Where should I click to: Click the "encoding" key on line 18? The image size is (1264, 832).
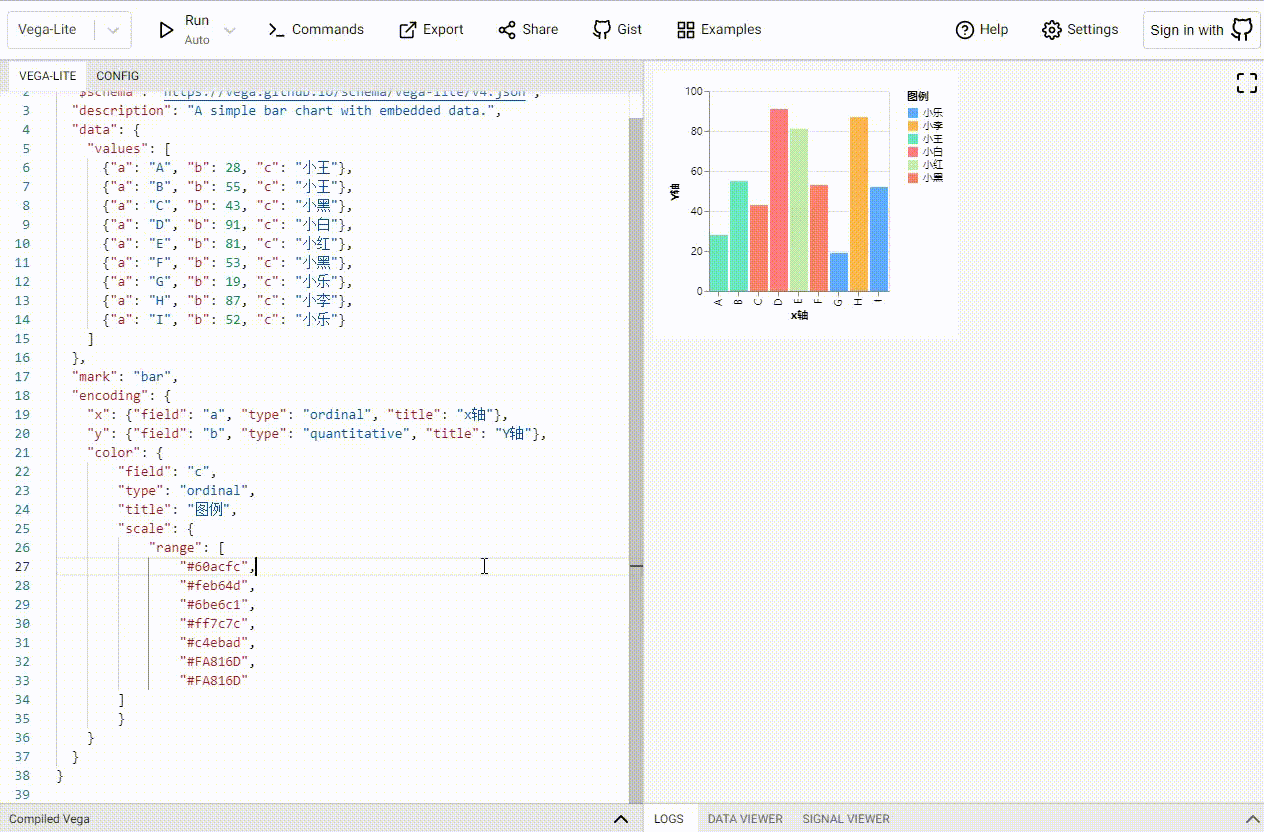pyautogui.click(x=110, y=396)
